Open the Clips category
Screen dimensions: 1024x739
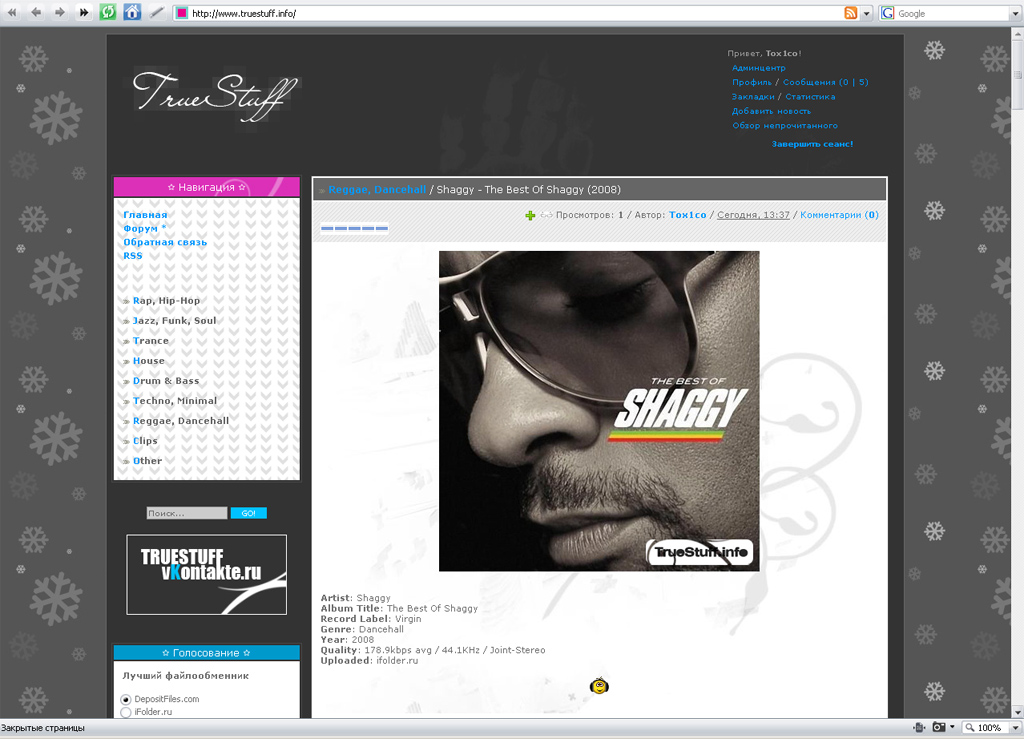tap(145, 441)
